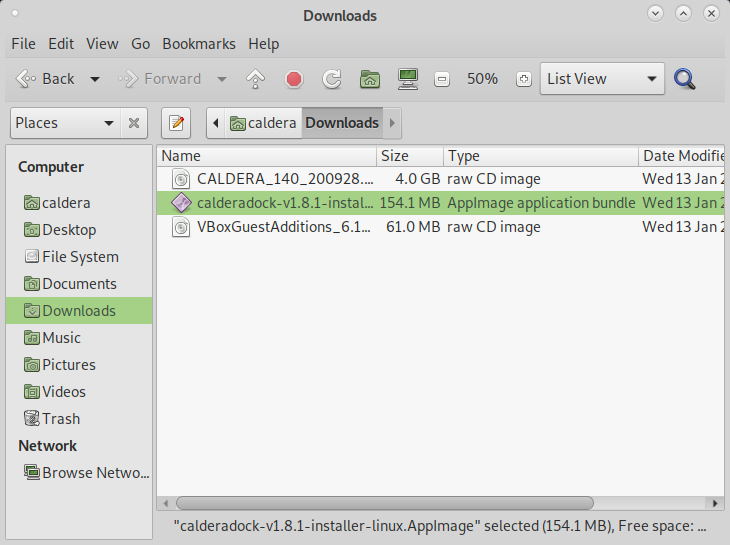This screenshot has width=730, height=545.
Task: Click the CD image icon of CALDERA_140_200928
Action: pos(181,179)
